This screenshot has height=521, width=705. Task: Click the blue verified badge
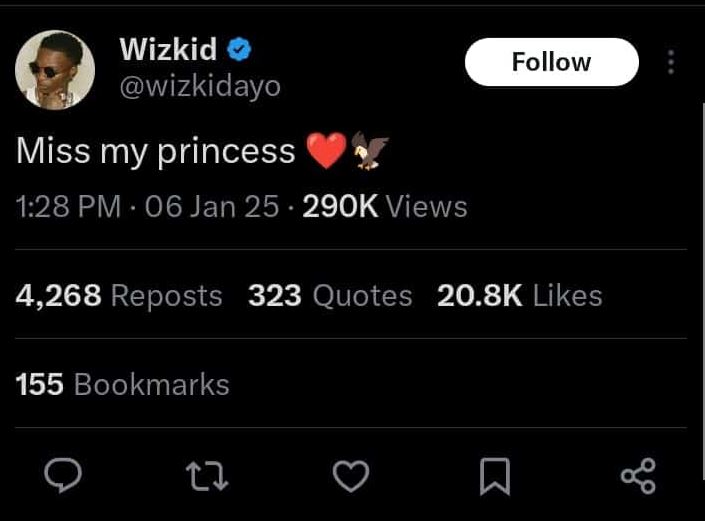coord(239,48)
